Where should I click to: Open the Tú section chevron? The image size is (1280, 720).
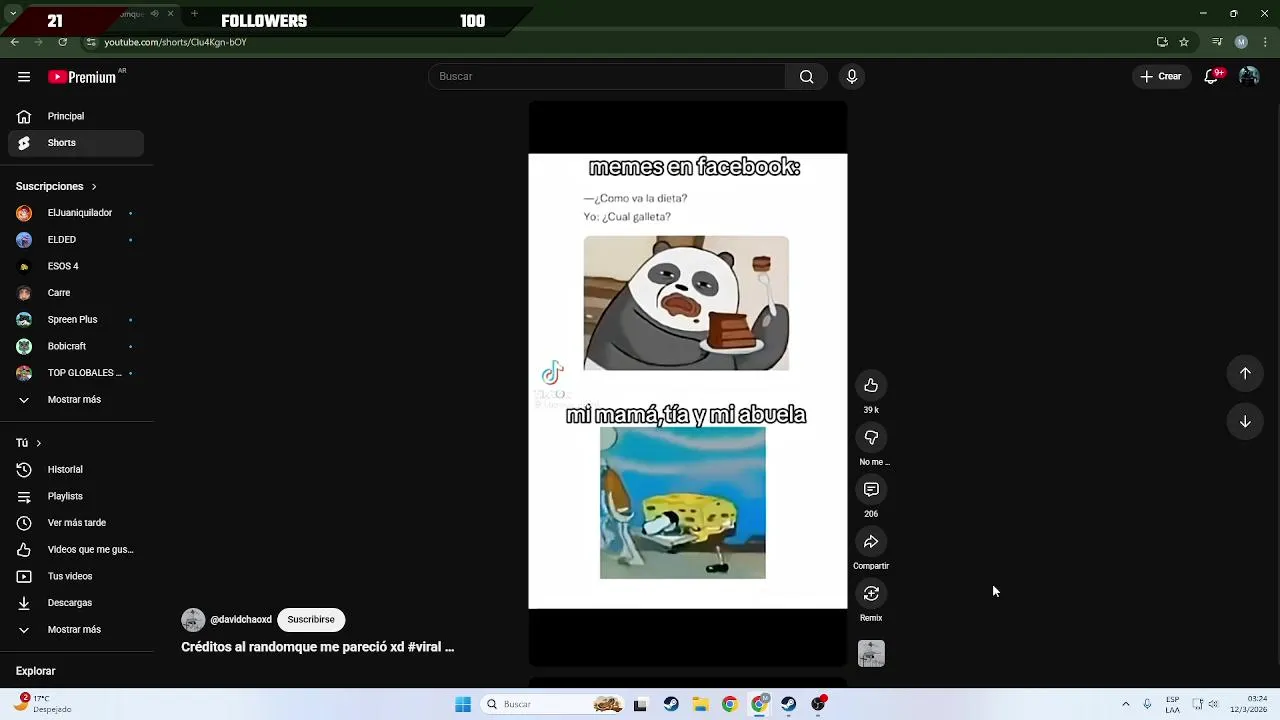[38, 443]
